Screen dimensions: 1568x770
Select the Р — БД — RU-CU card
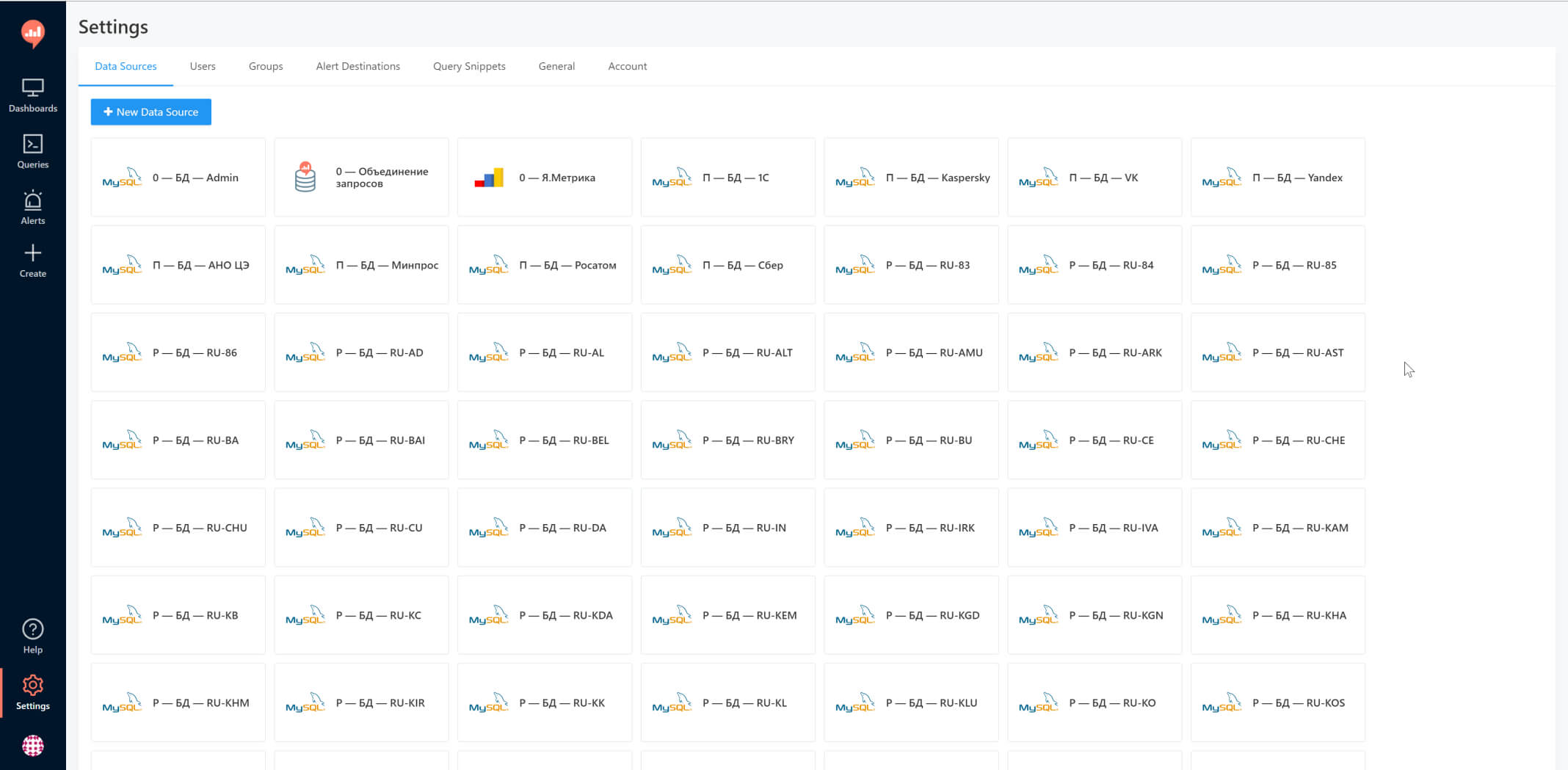361,528
